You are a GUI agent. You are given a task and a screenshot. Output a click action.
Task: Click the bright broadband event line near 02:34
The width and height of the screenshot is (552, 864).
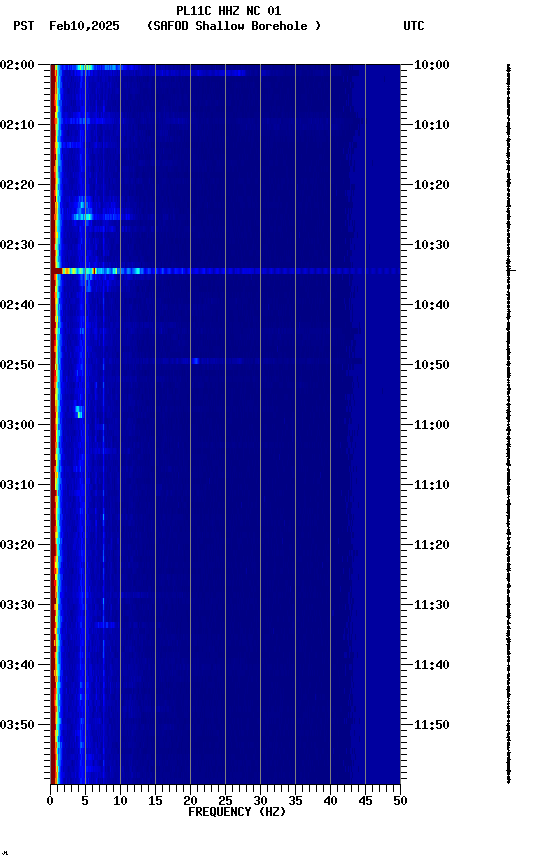click(x=227, y=271)
